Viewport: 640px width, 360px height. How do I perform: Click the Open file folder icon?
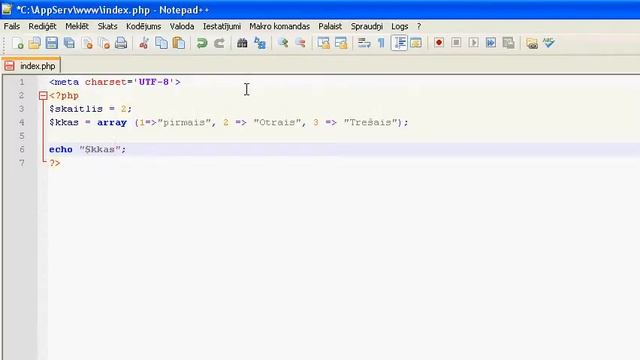(x=35, y=43)
